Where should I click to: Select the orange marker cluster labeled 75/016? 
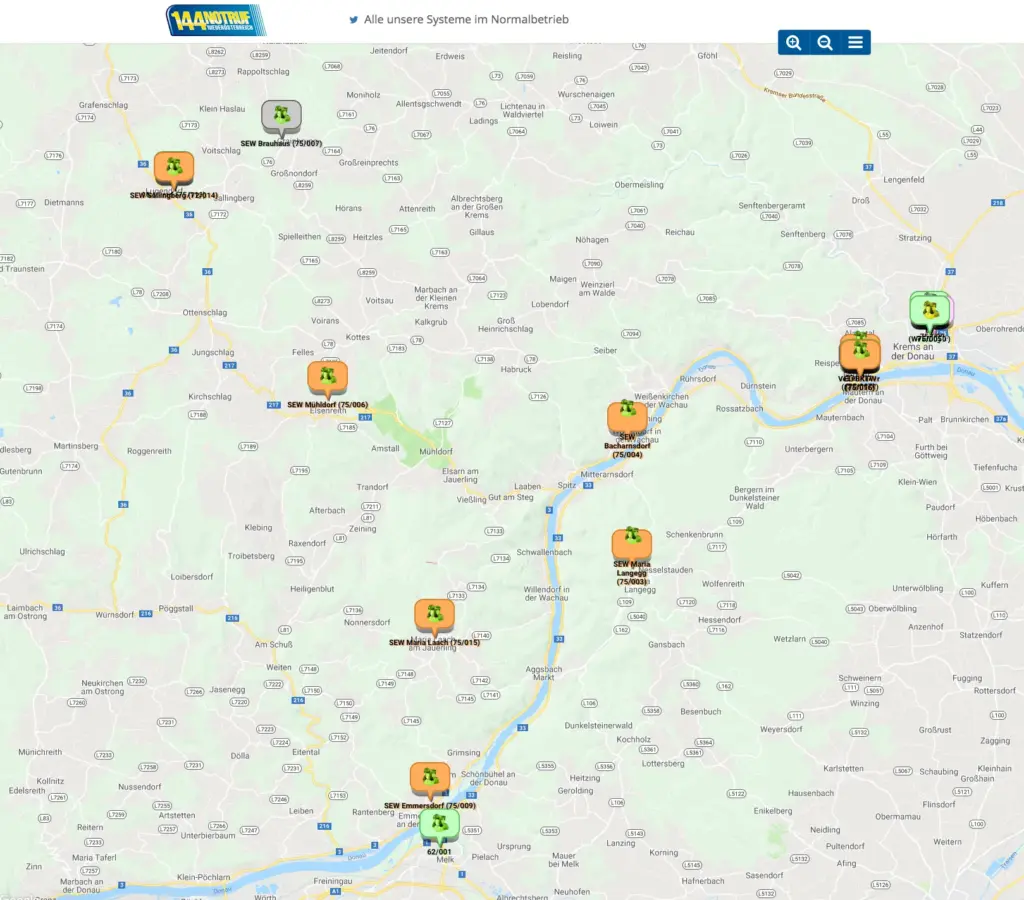(x=859, y=353)
